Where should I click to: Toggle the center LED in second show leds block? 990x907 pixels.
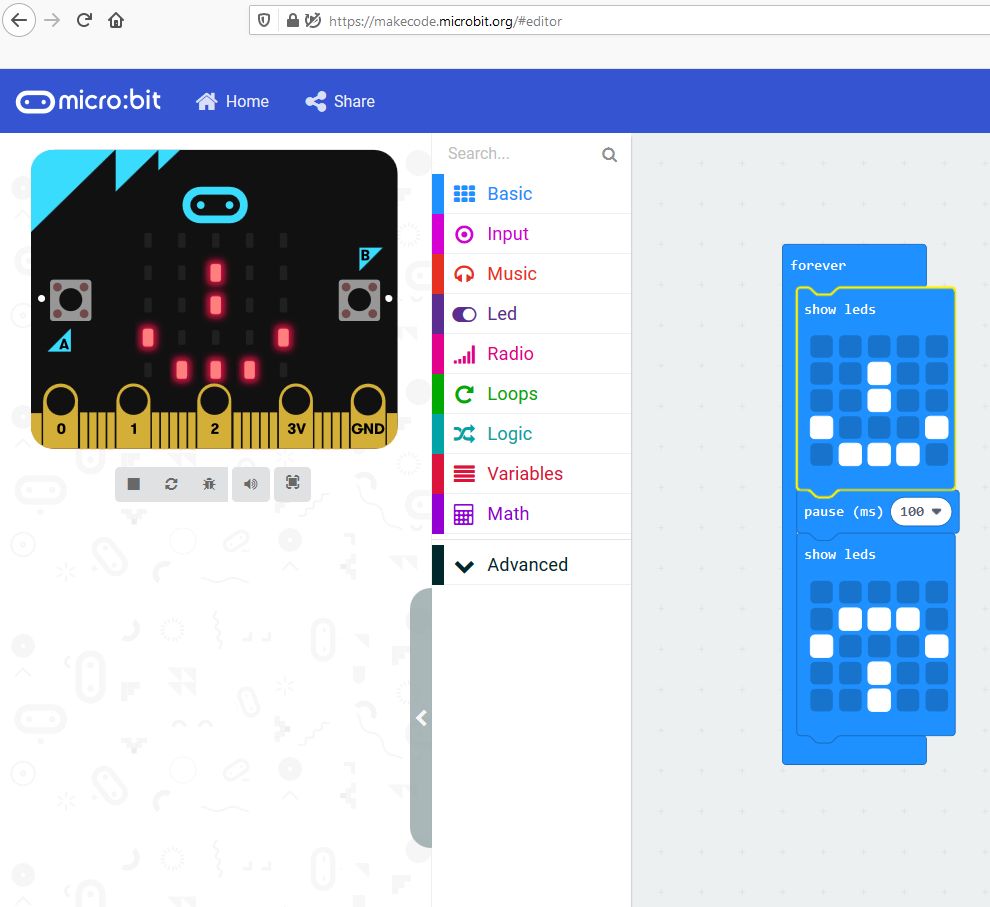(x=878, y=646)
